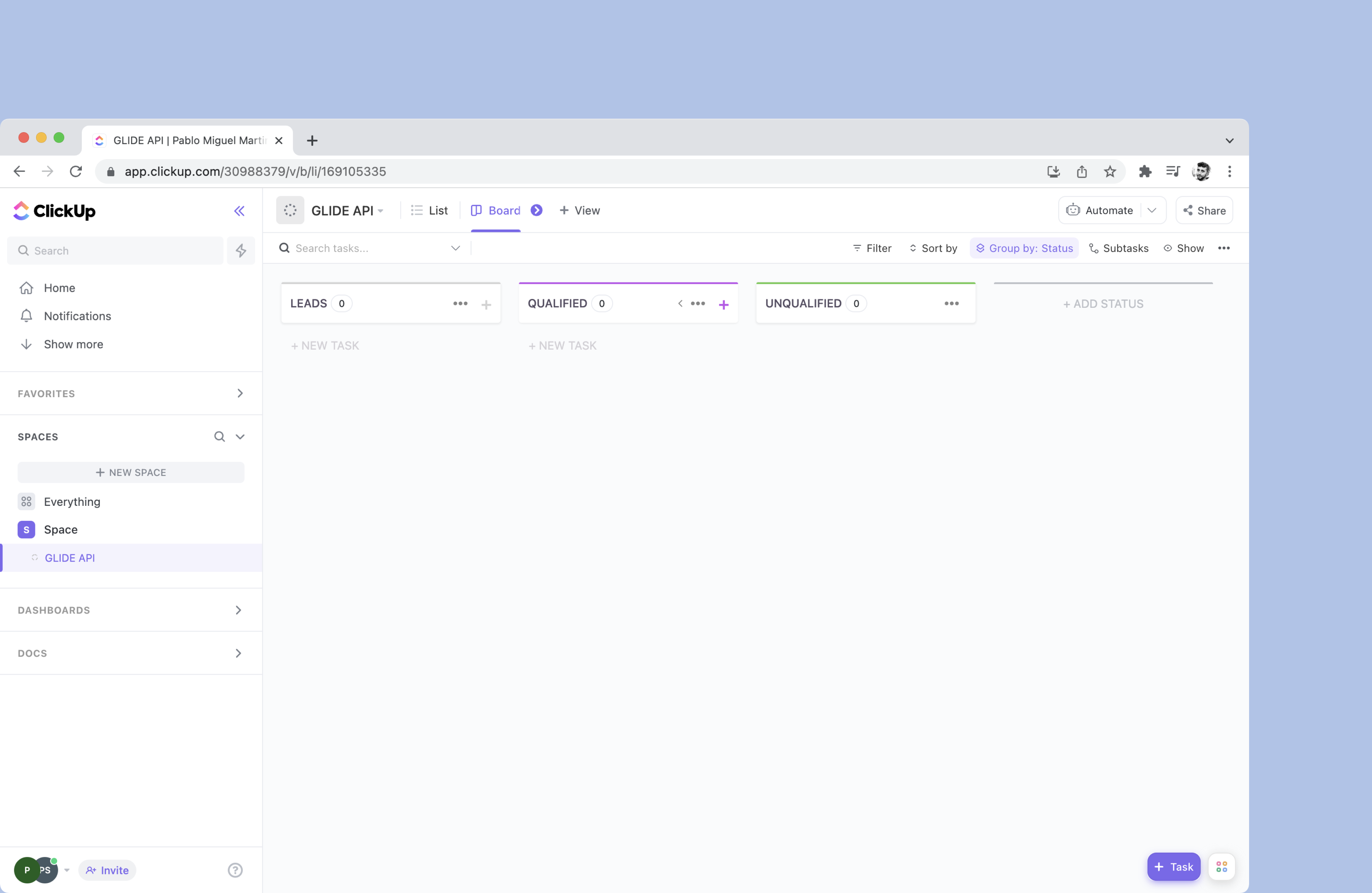
Task: Click the purple plus in QUALIFIED column
Action: tap(724, 305)
